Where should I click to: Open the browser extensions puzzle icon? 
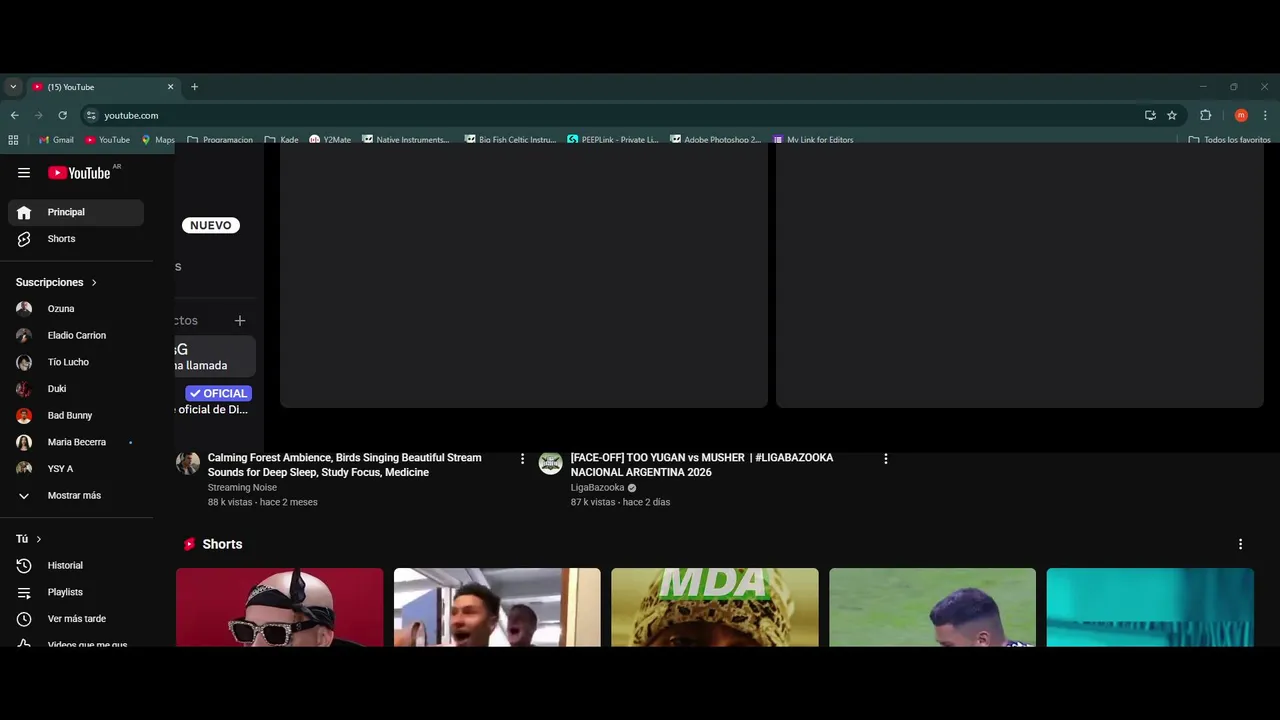pyautogui.click(x=1205, y=115)
